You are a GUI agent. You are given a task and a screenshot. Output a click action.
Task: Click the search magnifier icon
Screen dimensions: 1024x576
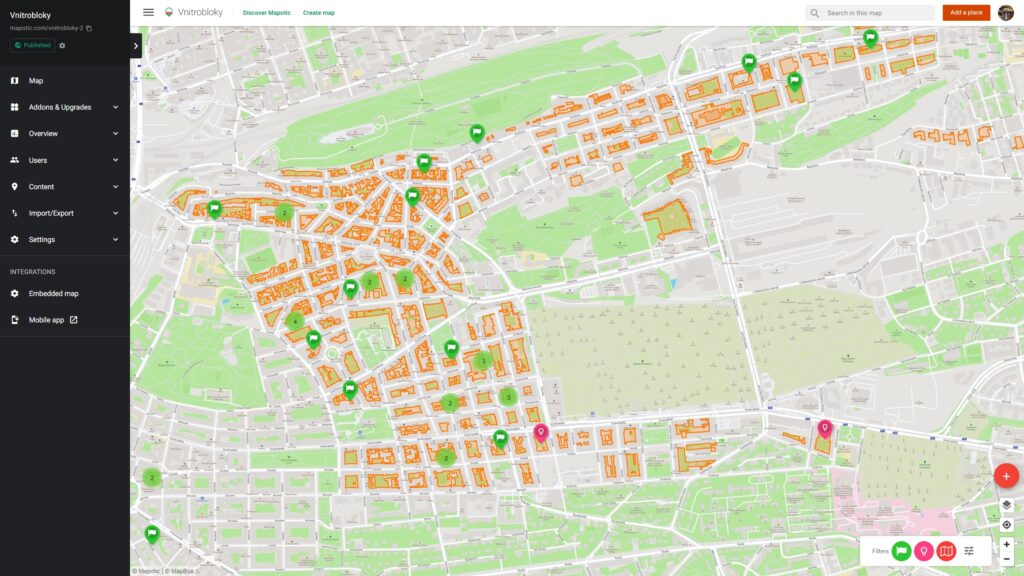pyautogui.click(x=814, y=13)
